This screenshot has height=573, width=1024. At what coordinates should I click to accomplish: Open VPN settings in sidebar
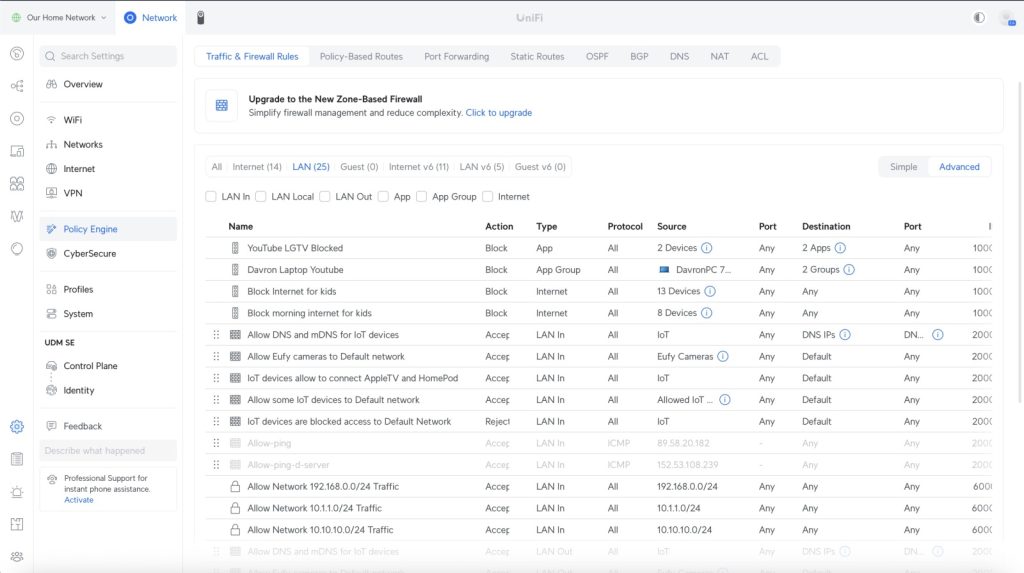tap(108, 193)
